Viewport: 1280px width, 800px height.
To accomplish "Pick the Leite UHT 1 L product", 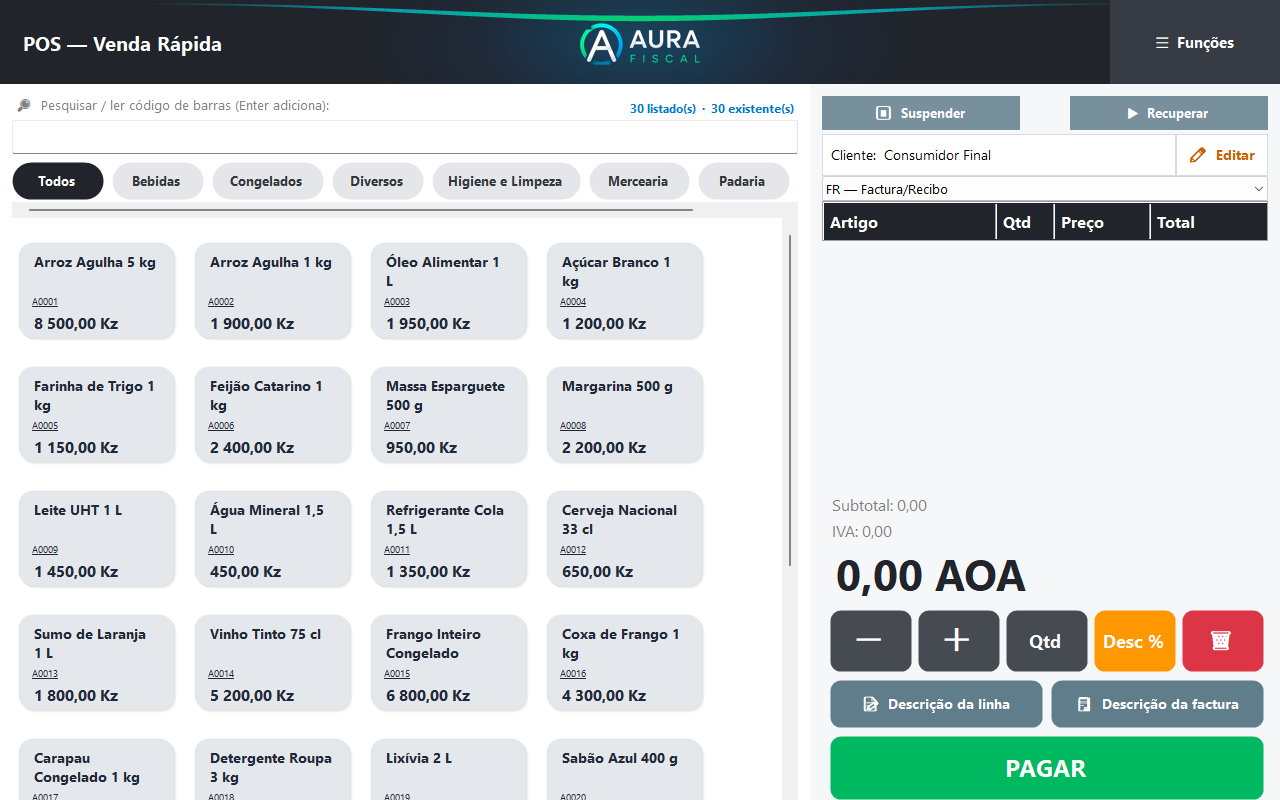I will coord(97,539).
